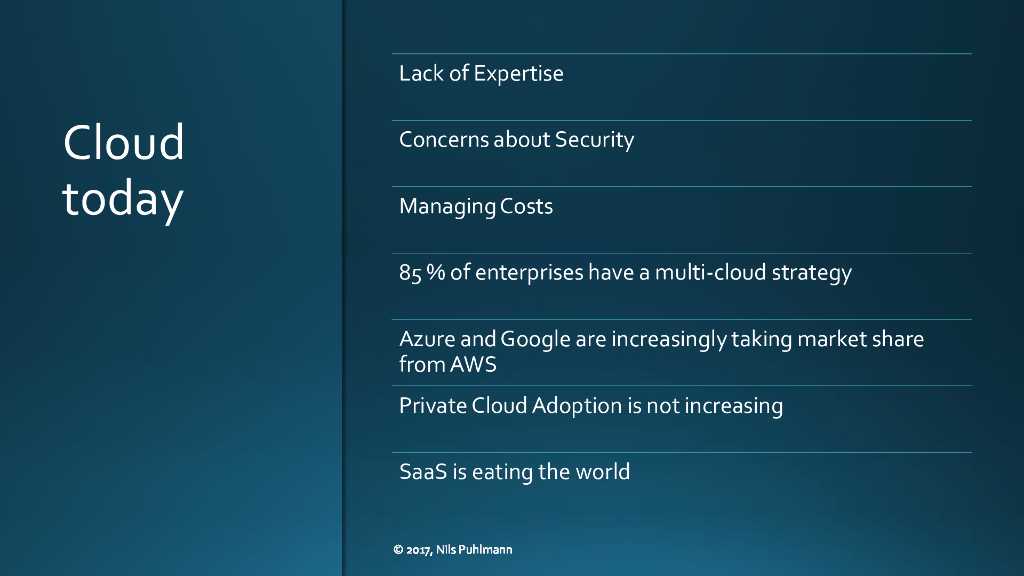Click the "Managing Costs" bullet
Image resolution: width=1024 pixels, height=576 pixels.
[x=476, y=207]
